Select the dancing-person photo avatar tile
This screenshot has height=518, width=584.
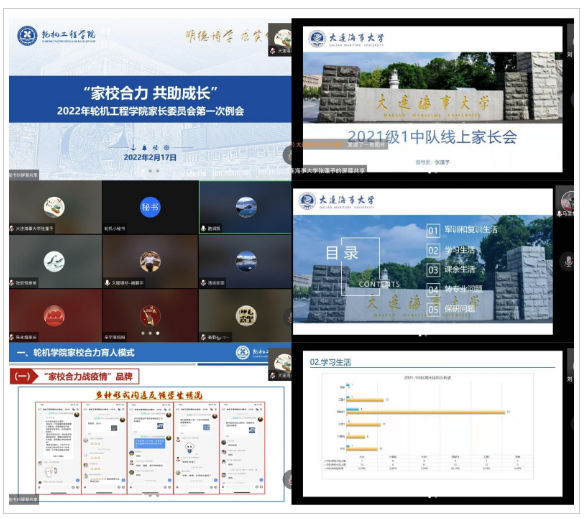click(x=150, y=261)
